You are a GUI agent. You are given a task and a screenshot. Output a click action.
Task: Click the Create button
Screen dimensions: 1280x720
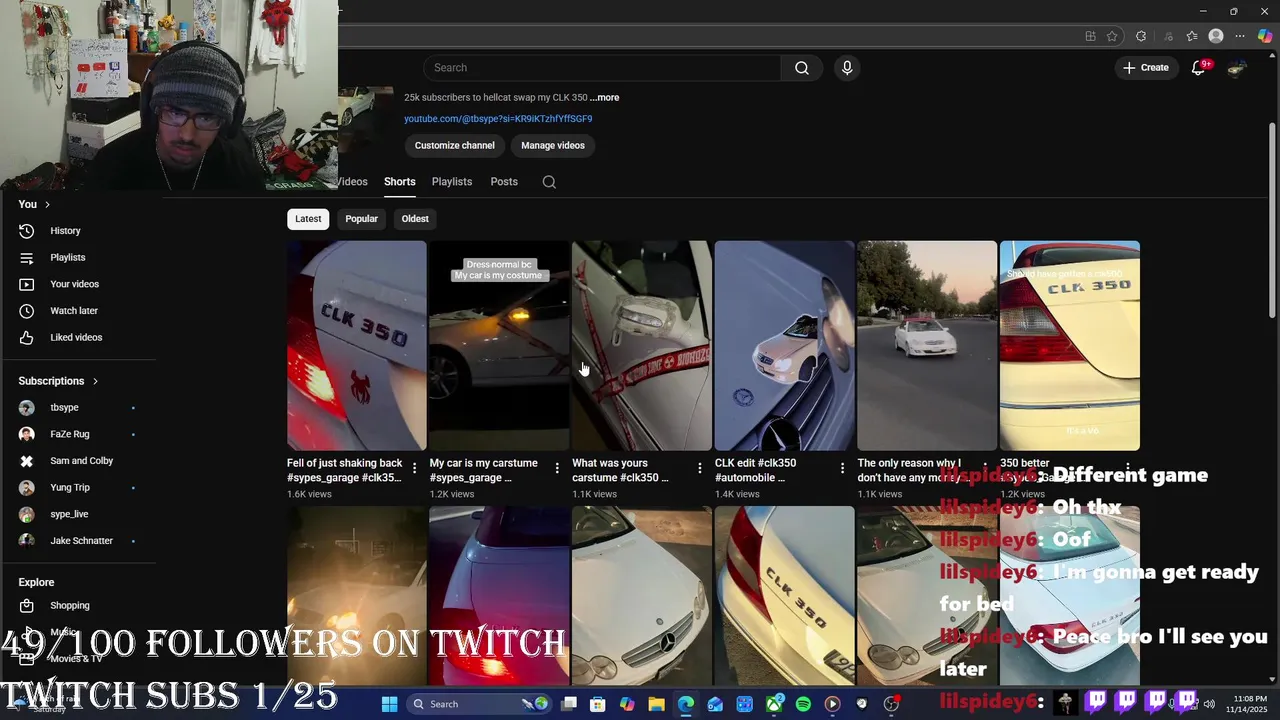click(x=1146, y=68)
